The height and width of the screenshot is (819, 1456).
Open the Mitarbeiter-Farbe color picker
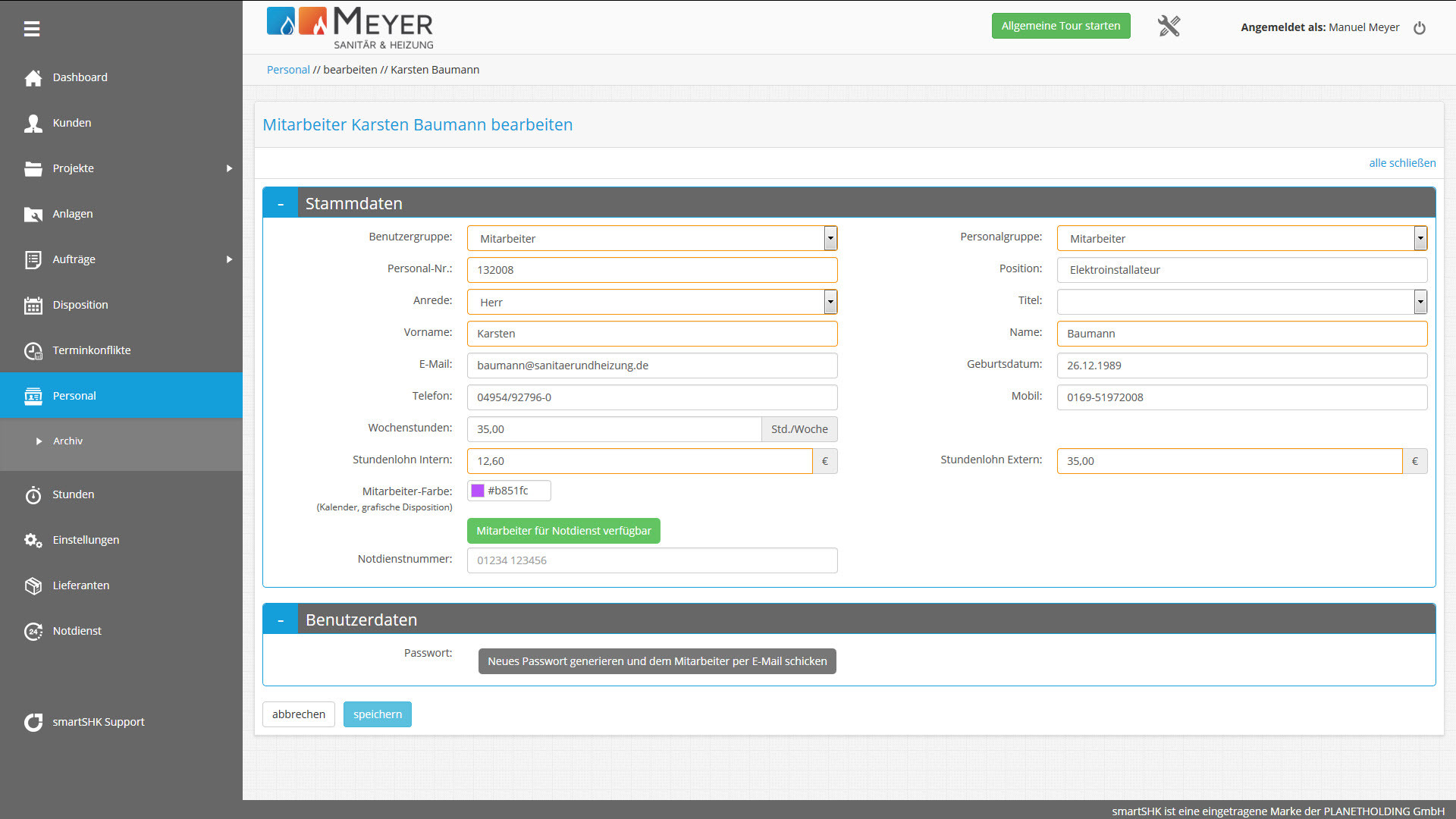click(x=509, y=491)
